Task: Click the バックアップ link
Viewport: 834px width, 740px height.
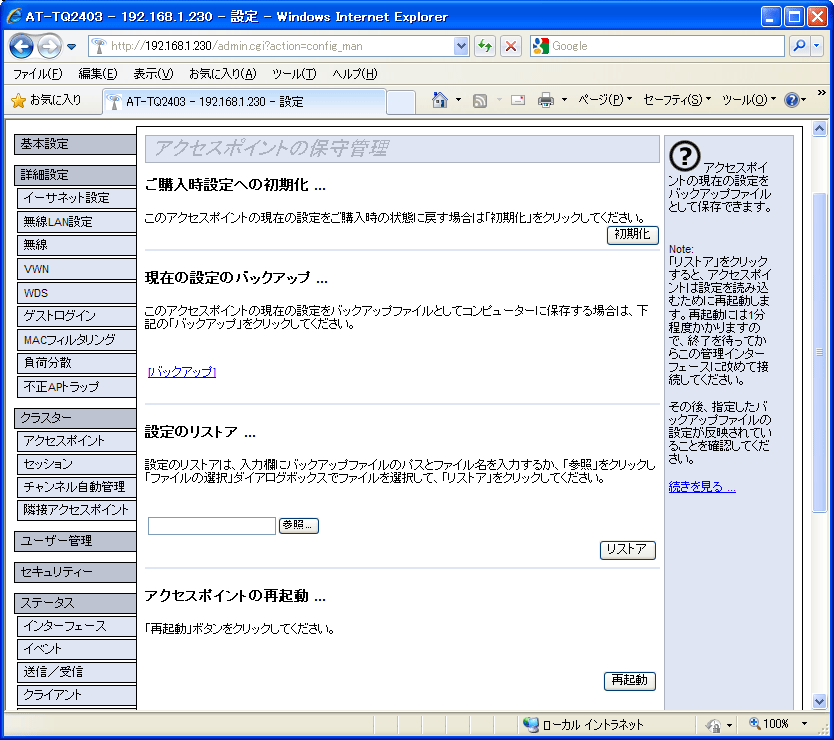Action: click(x=182, y=372)
